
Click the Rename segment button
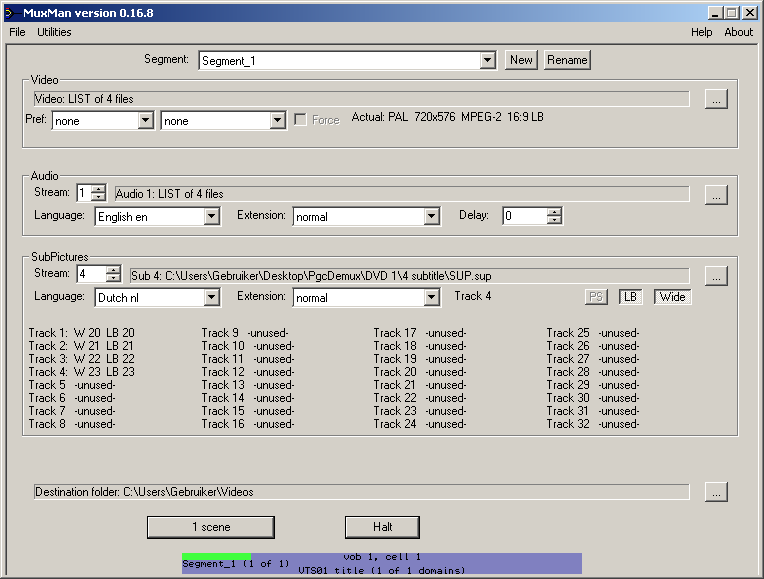pos(567,60)
